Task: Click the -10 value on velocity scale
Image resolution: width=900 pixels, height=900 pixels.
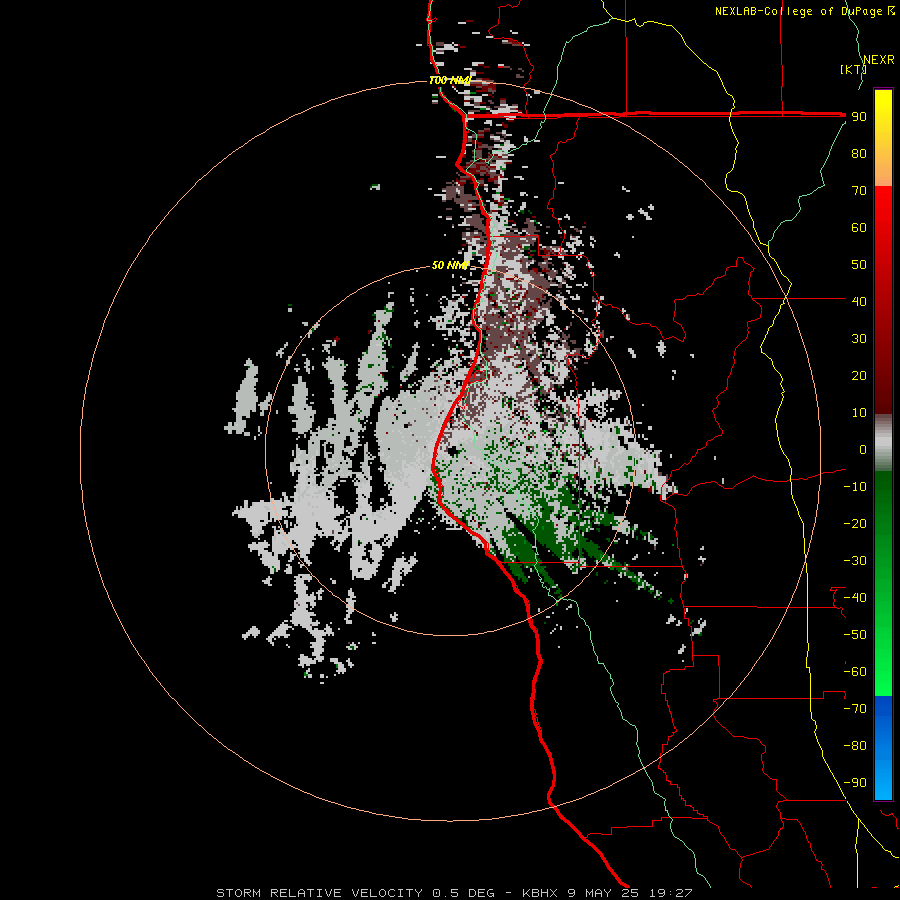Action: 855,487
